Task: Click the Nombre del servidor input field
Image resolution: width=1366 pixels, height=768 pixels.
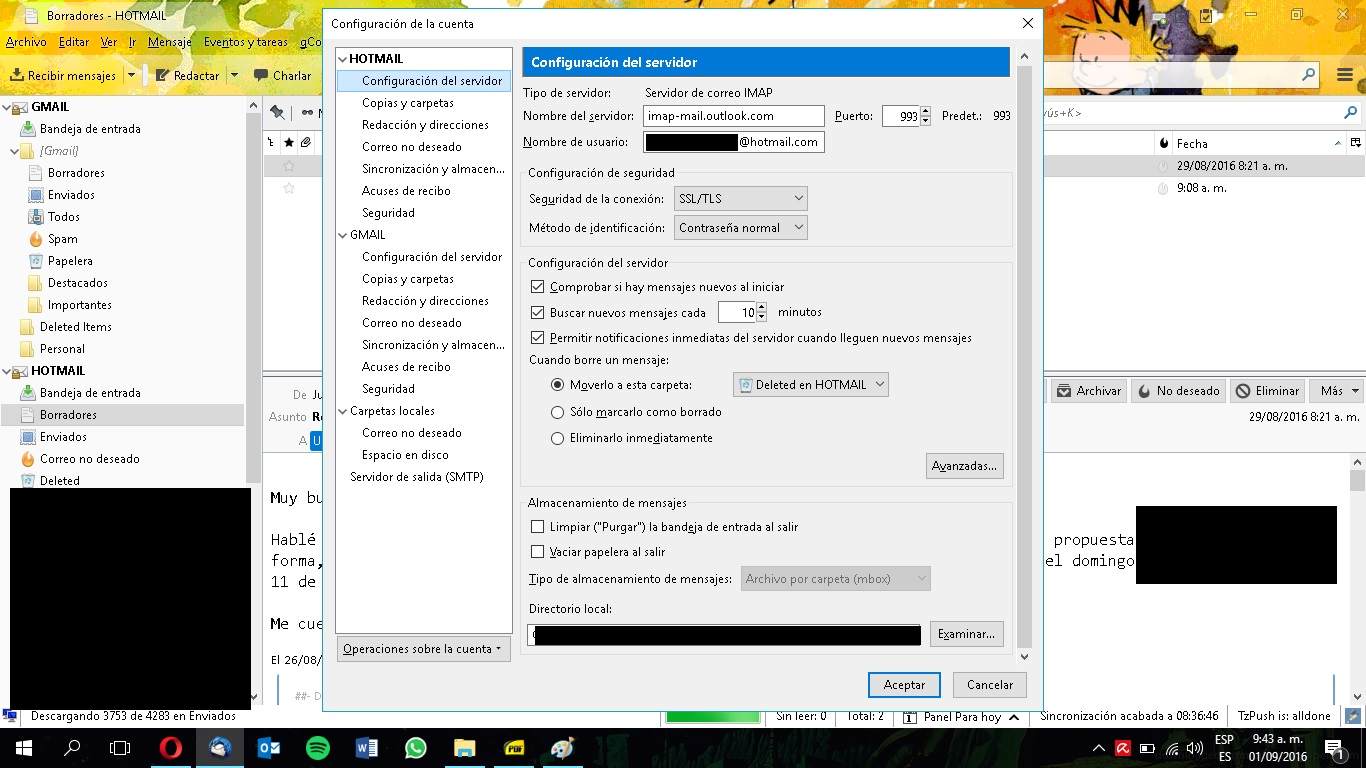Action: coord(734,116)
